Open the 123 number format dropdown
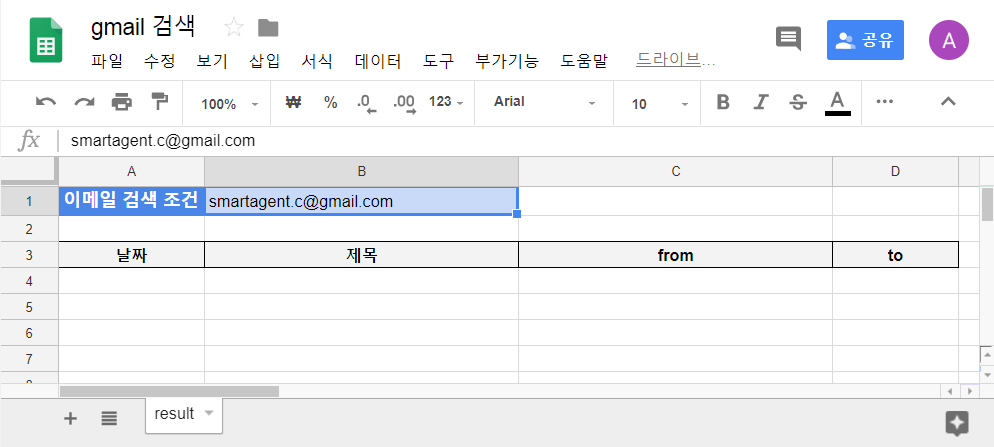994x447 pixels. pos(446,102)
